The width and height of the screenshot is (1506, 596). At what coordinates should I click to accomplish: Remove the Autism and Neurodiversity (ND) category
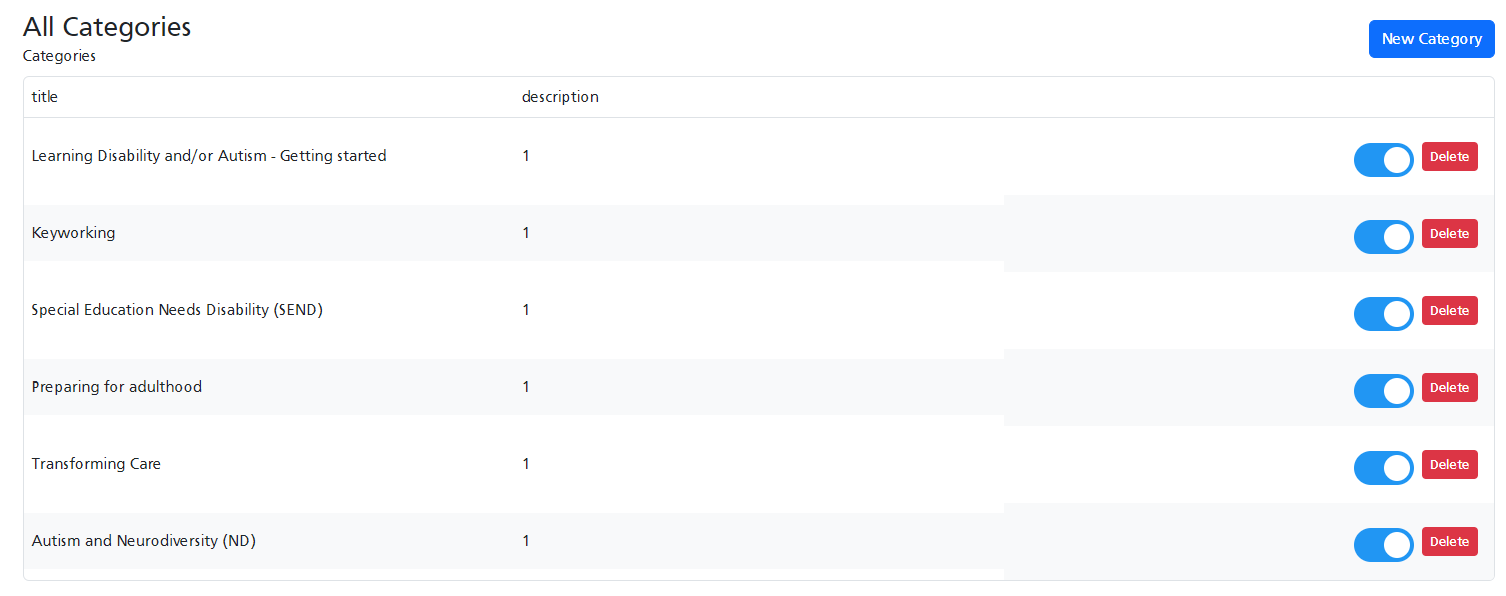pyautogui.click(x=1449, y=542)
